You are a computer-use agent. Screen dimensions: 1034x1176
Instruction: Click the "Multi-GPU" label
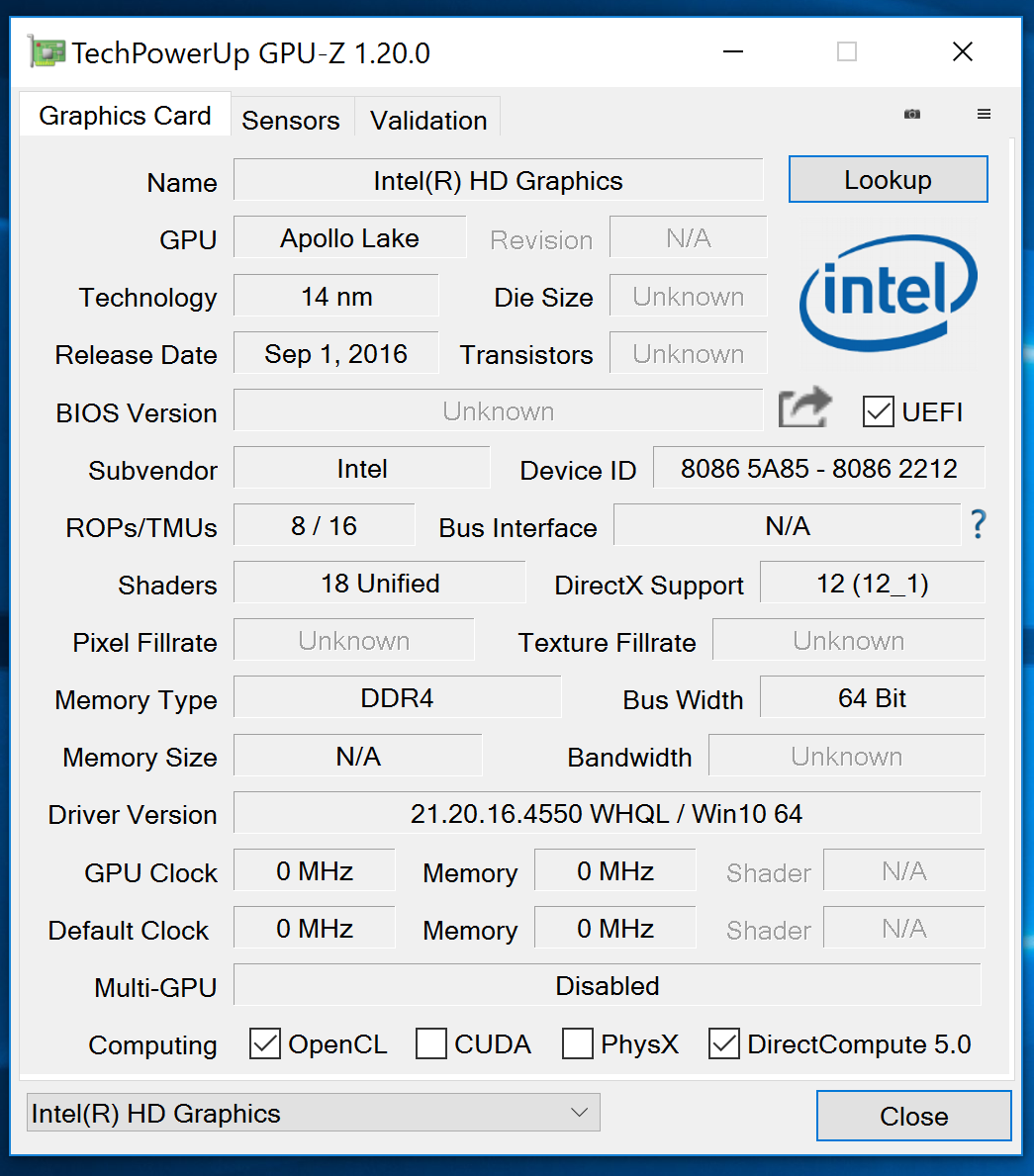[x=155, y=988]
